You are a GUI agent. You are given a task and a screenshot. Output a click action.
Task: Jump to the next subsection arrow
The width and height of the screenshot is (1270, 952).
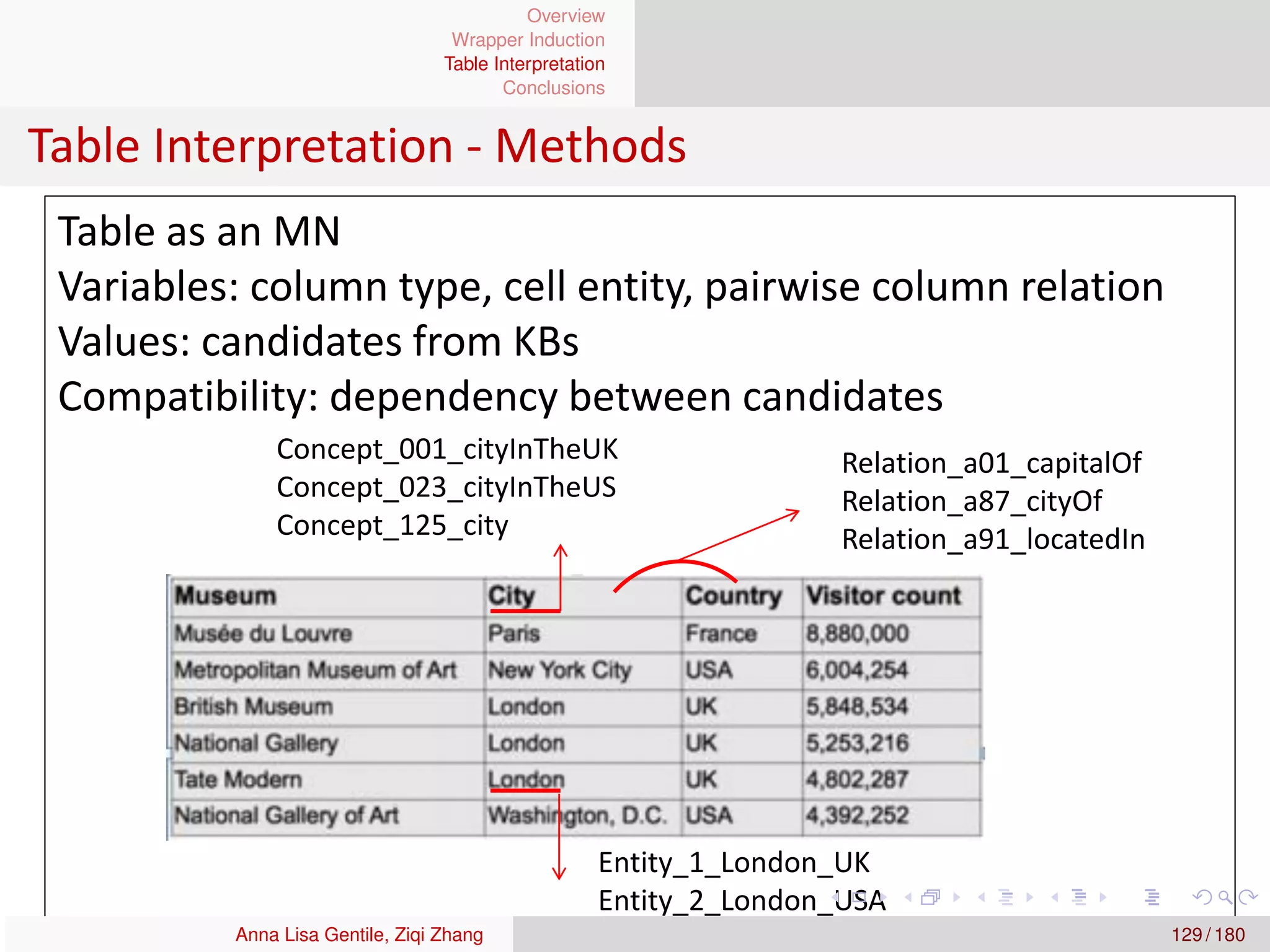[1030, 897]
